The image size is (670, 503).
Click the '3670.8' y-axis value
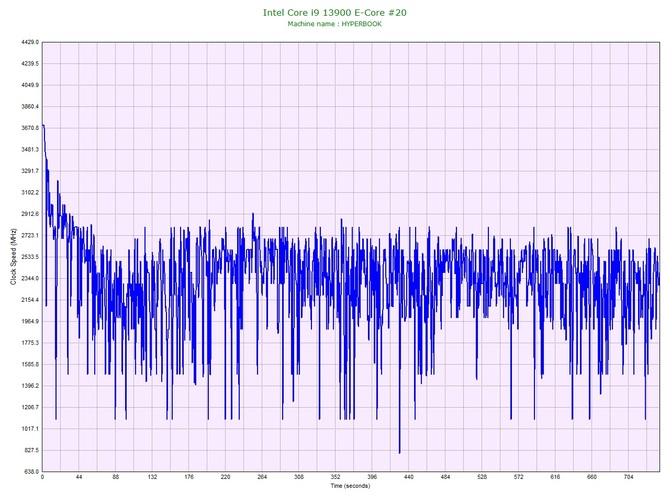[x=30, y=128]
